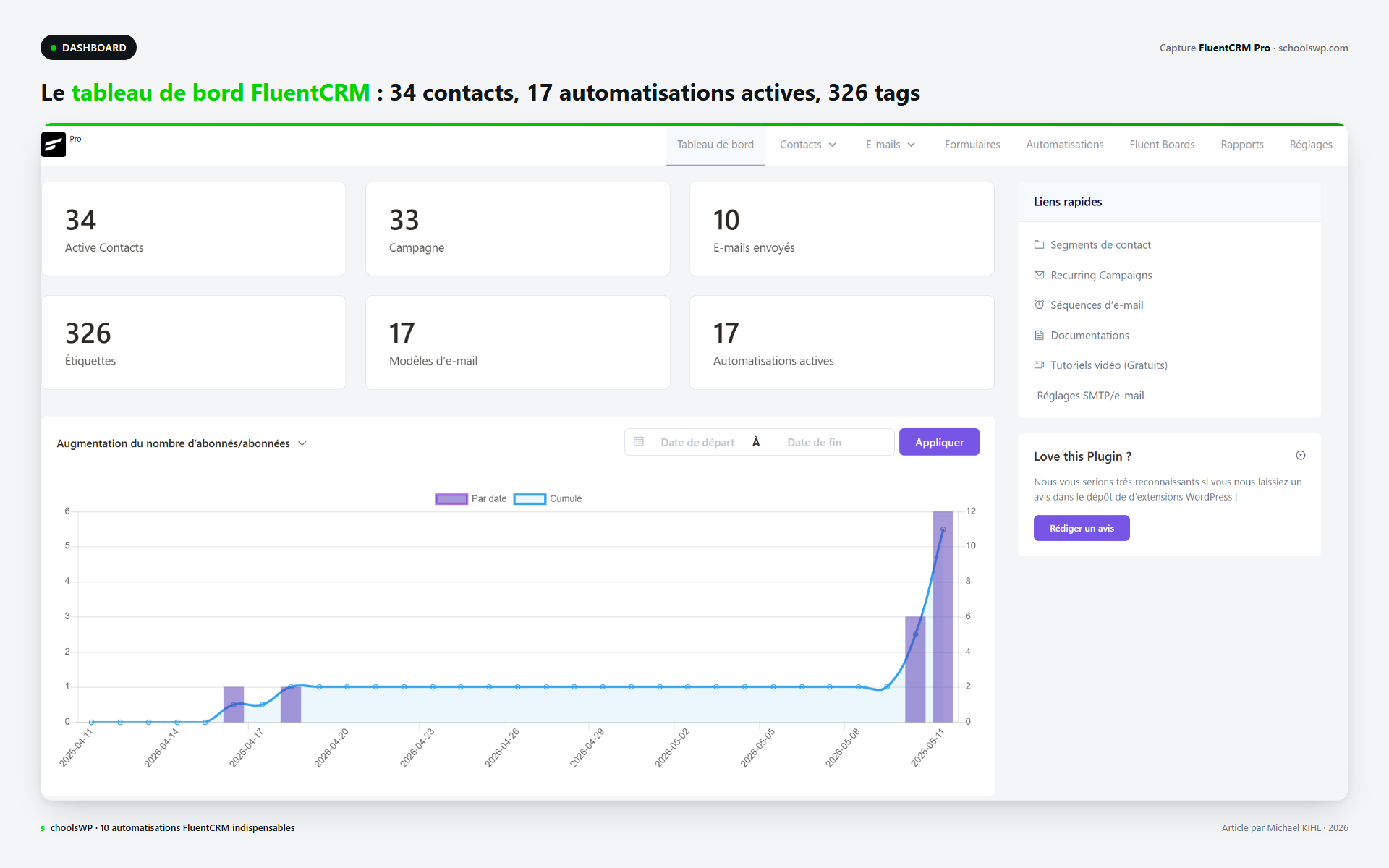Viewport: 1389px width, 868px height.
Task: Click the Love this Plugin ? heading
Action: [1082, 456]
